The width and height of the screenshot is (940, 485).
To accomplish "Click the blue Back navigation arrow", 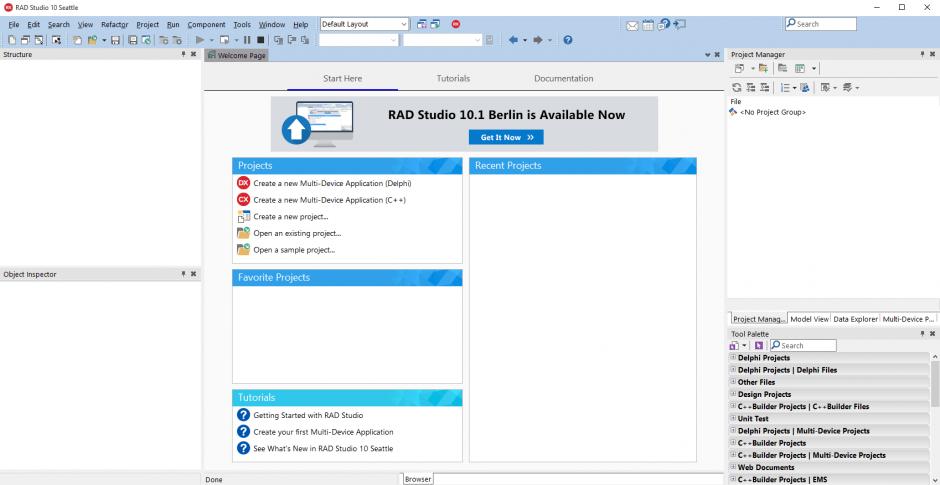I will 513,40.
